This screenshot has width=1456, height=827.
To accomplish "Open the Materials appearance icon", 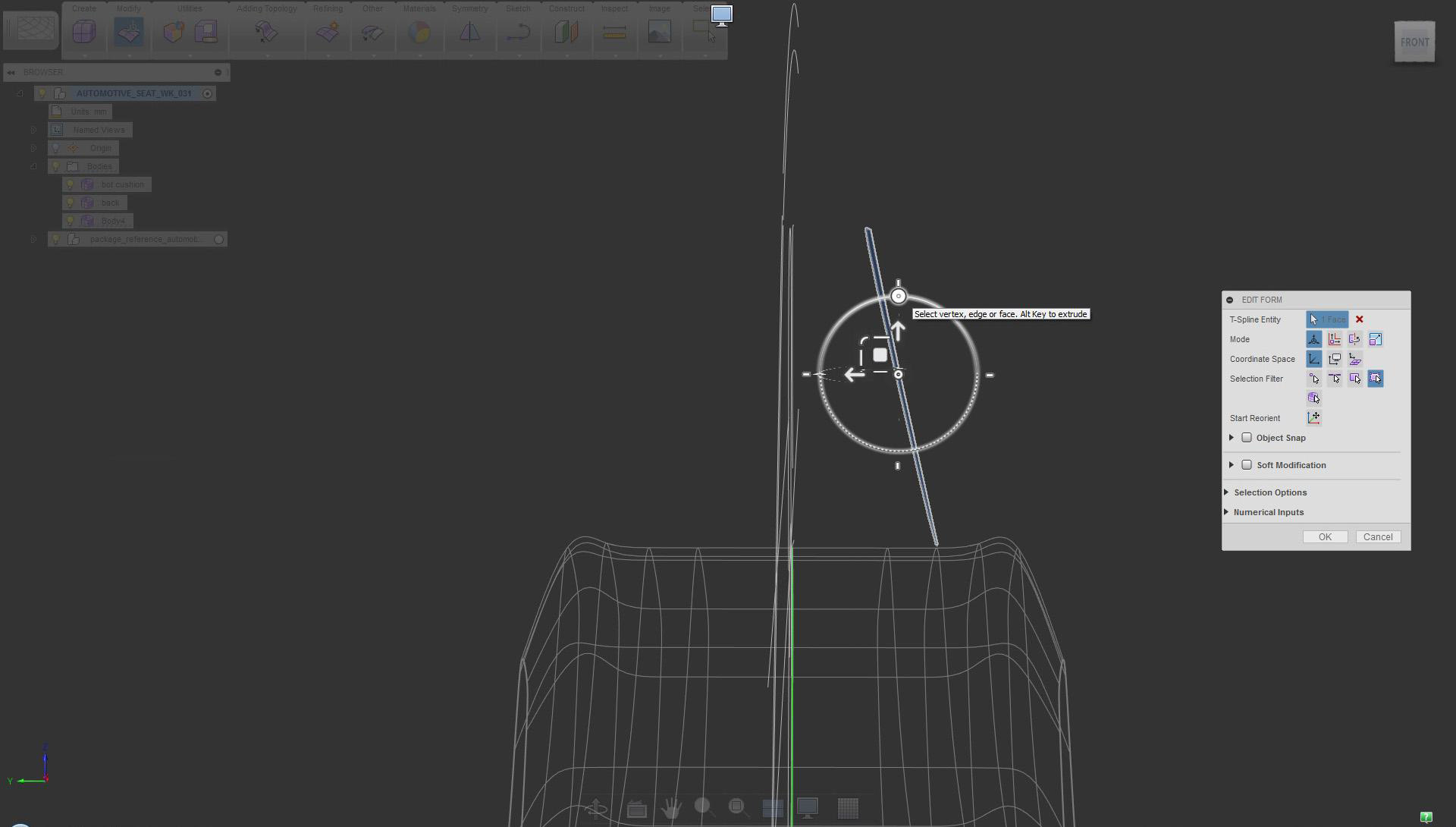I will click(419, 32).
